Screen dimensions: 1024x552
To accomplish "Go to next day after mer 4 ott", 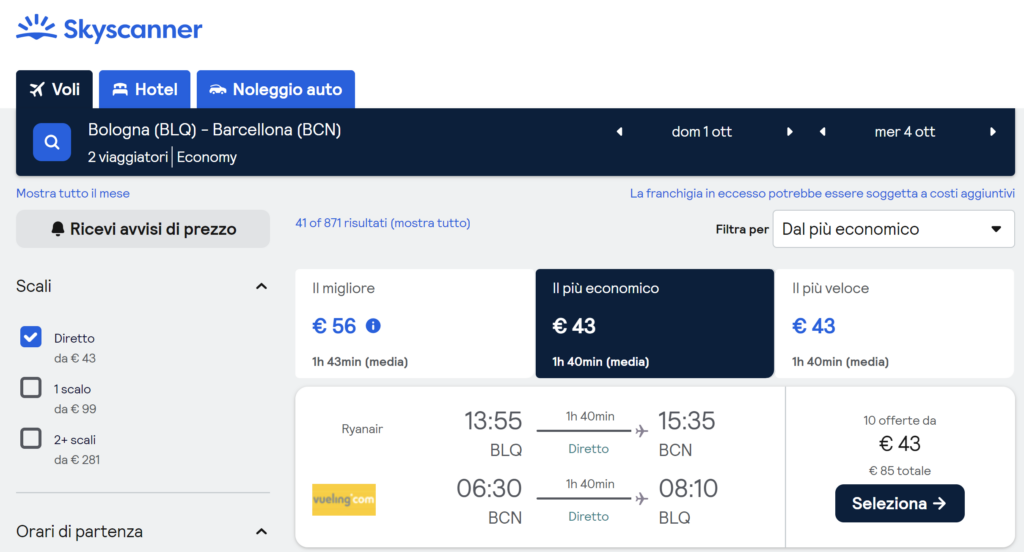I will 993,132.
